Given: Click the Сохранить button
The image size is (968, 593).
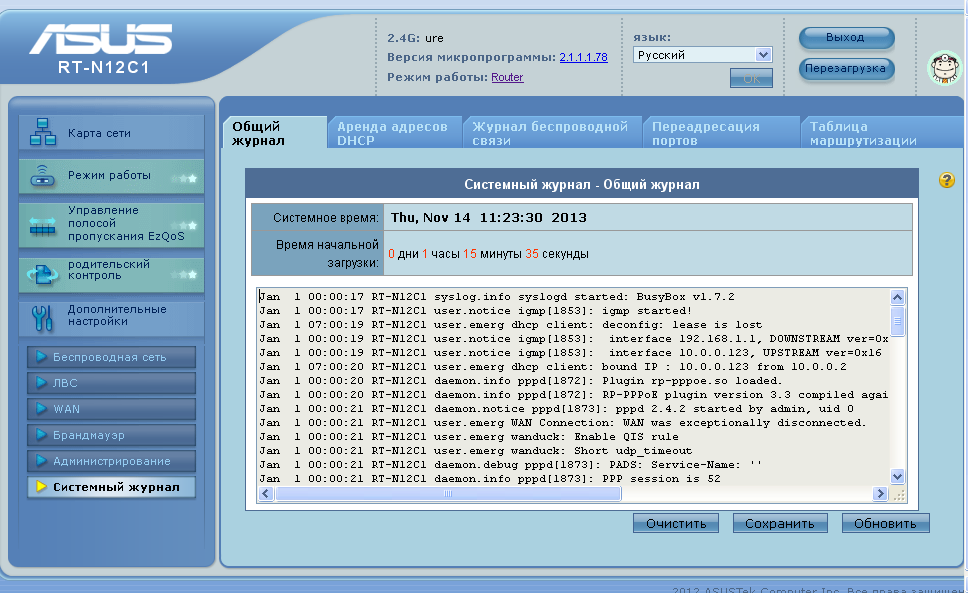Looking at the screenshot, I should click(x=780, y=523).
